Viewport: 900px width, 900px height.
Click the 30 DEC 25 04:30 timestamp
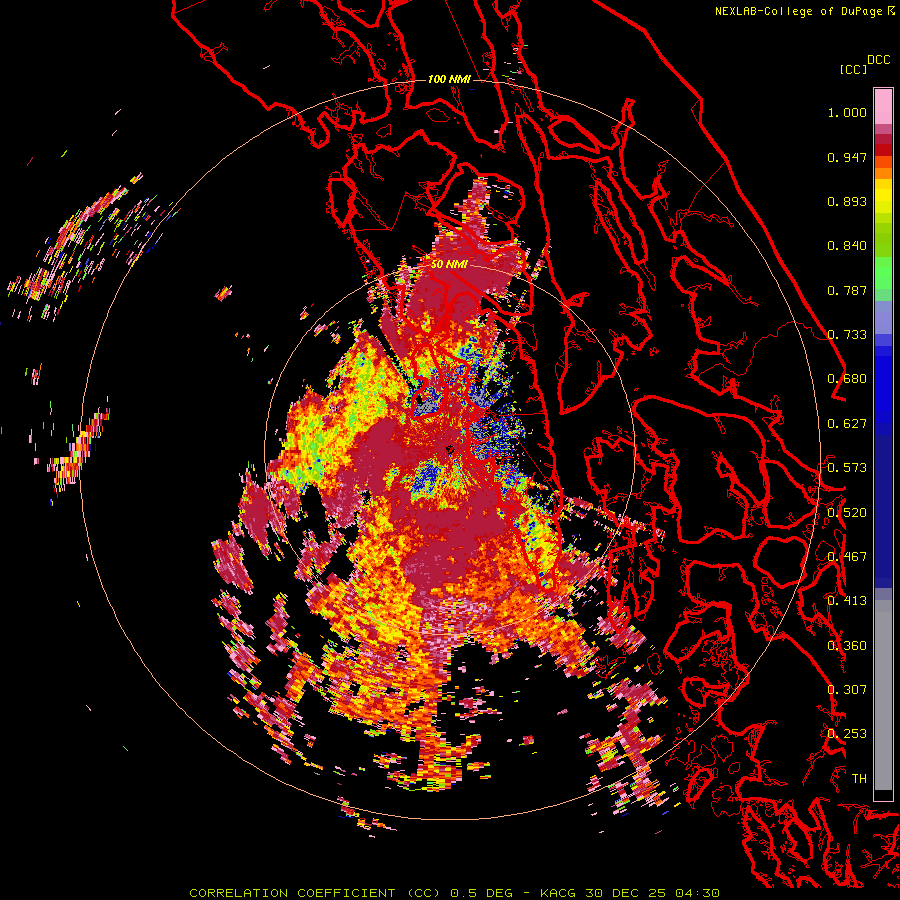coord(653,893)
